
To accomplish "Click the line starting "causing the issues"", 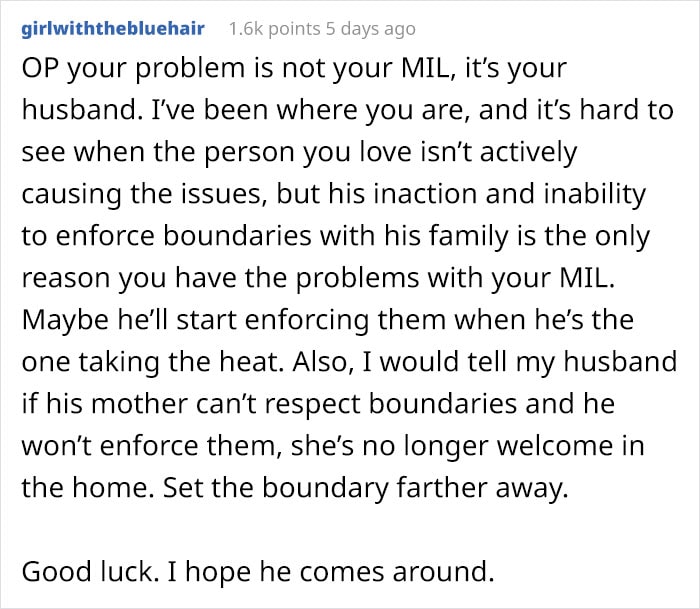I will coord(333,194).
